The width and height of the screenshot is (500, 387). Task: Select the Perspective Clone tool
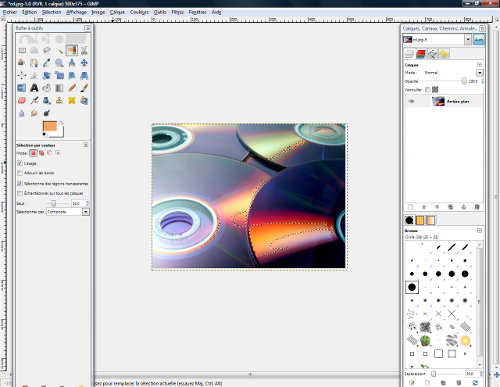pyautogui.click(x=84, y=100)
